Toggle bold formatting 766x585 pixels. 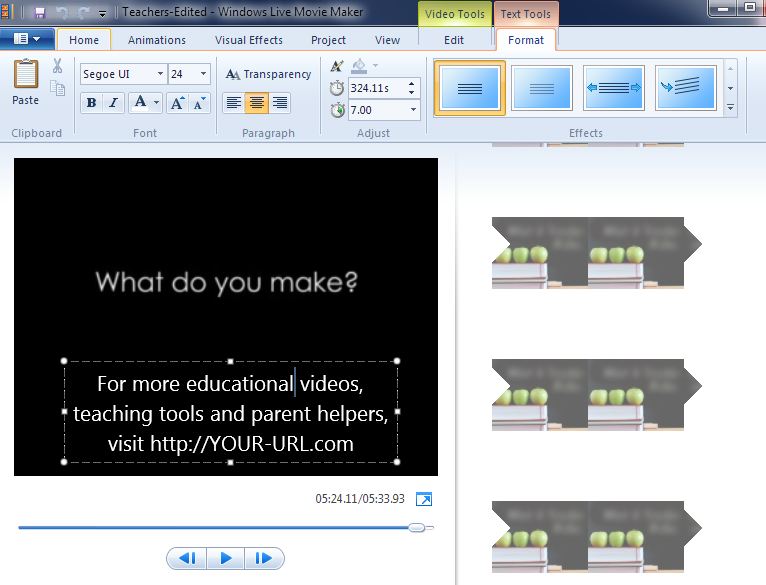pos(91,102)
